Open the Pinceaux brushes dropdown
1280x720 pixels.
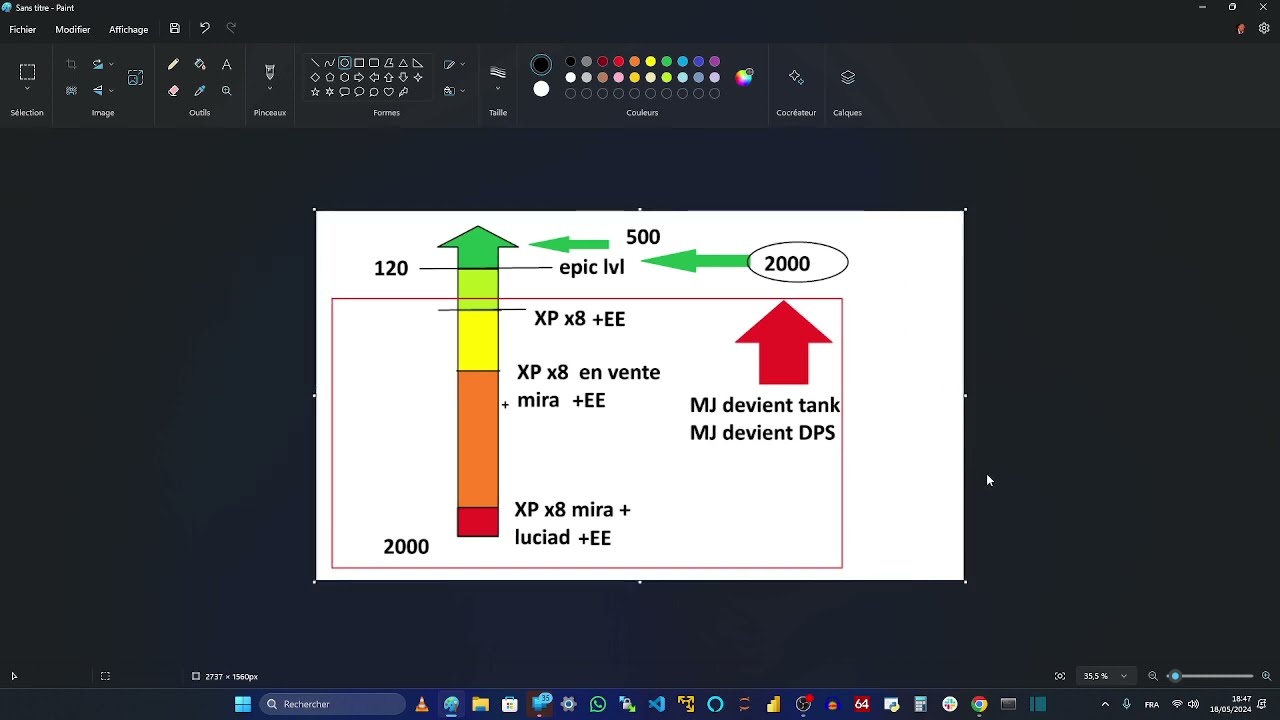269,90
